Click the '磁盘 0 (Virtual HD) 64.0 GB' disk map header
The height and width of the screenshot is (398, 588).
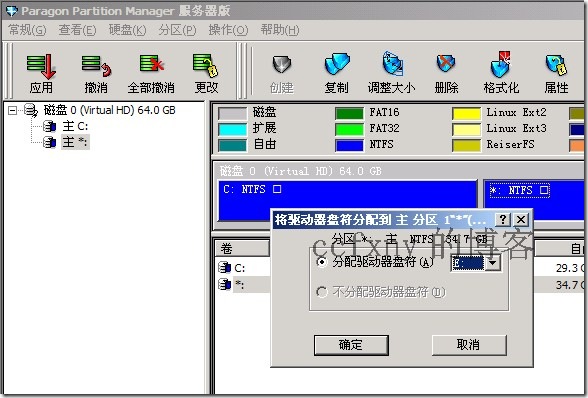click(x=300, y=171)
